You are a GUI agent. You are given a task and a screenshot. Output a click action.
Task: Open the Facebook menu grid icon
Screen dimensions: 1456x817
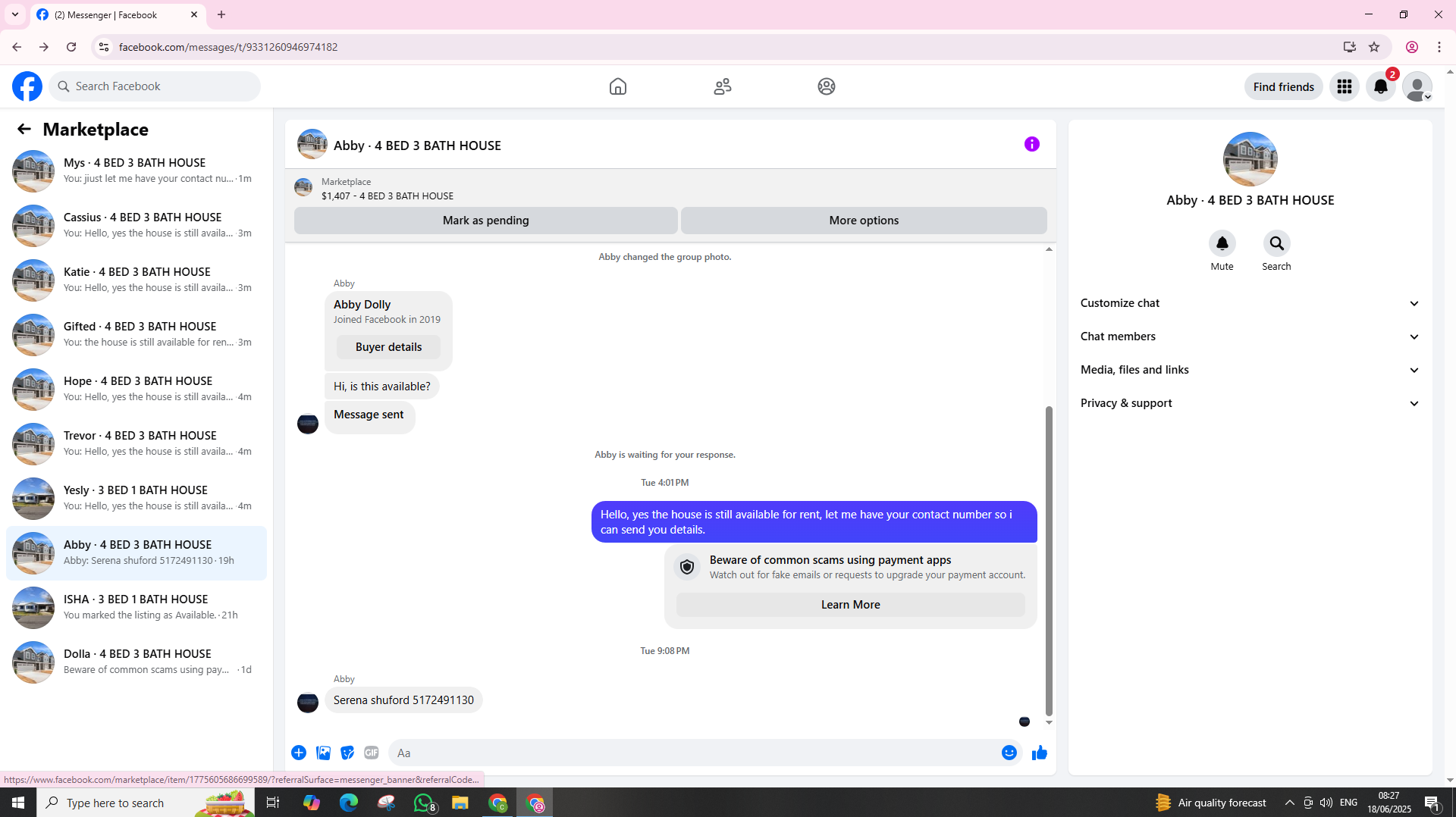(1345, 86)
